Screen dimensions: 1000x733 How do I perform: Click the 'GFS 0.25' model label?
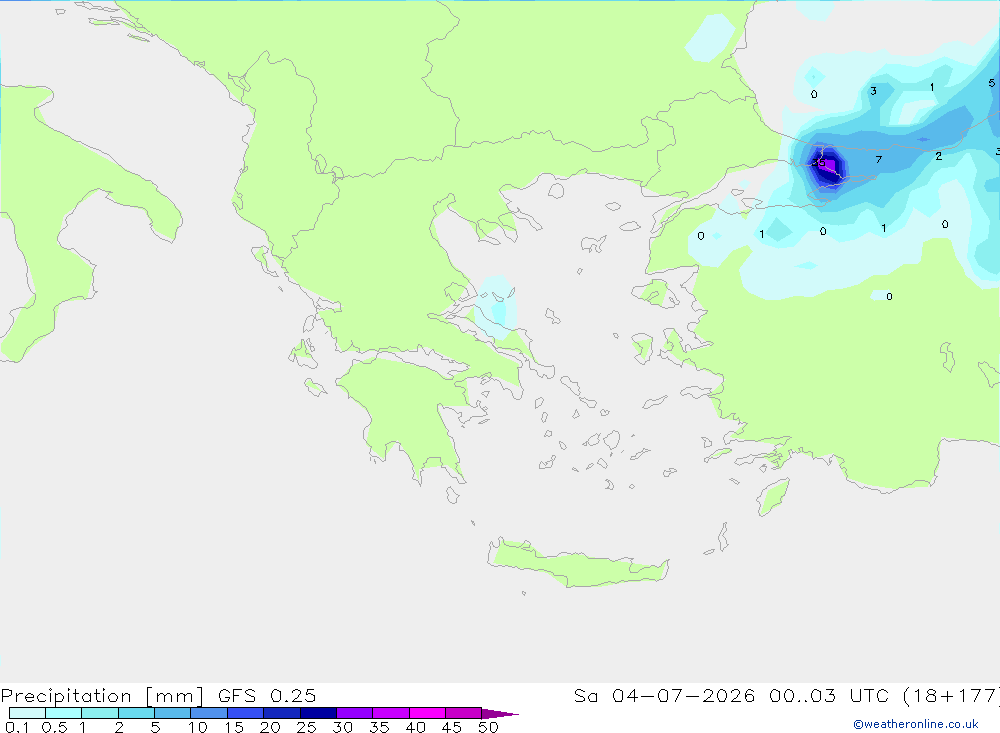tap(267, 695)
